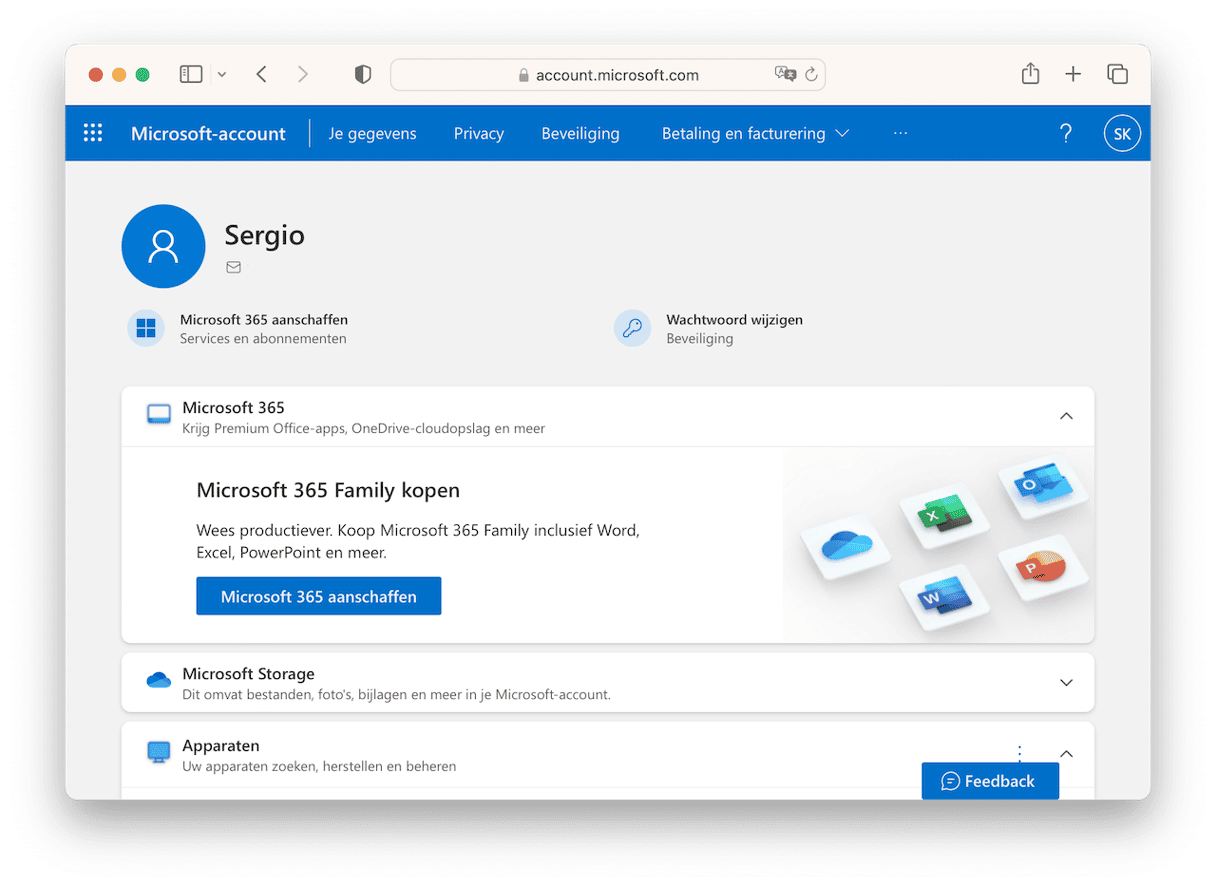
Task: Go back to the previous page
Action: point(261,74)
